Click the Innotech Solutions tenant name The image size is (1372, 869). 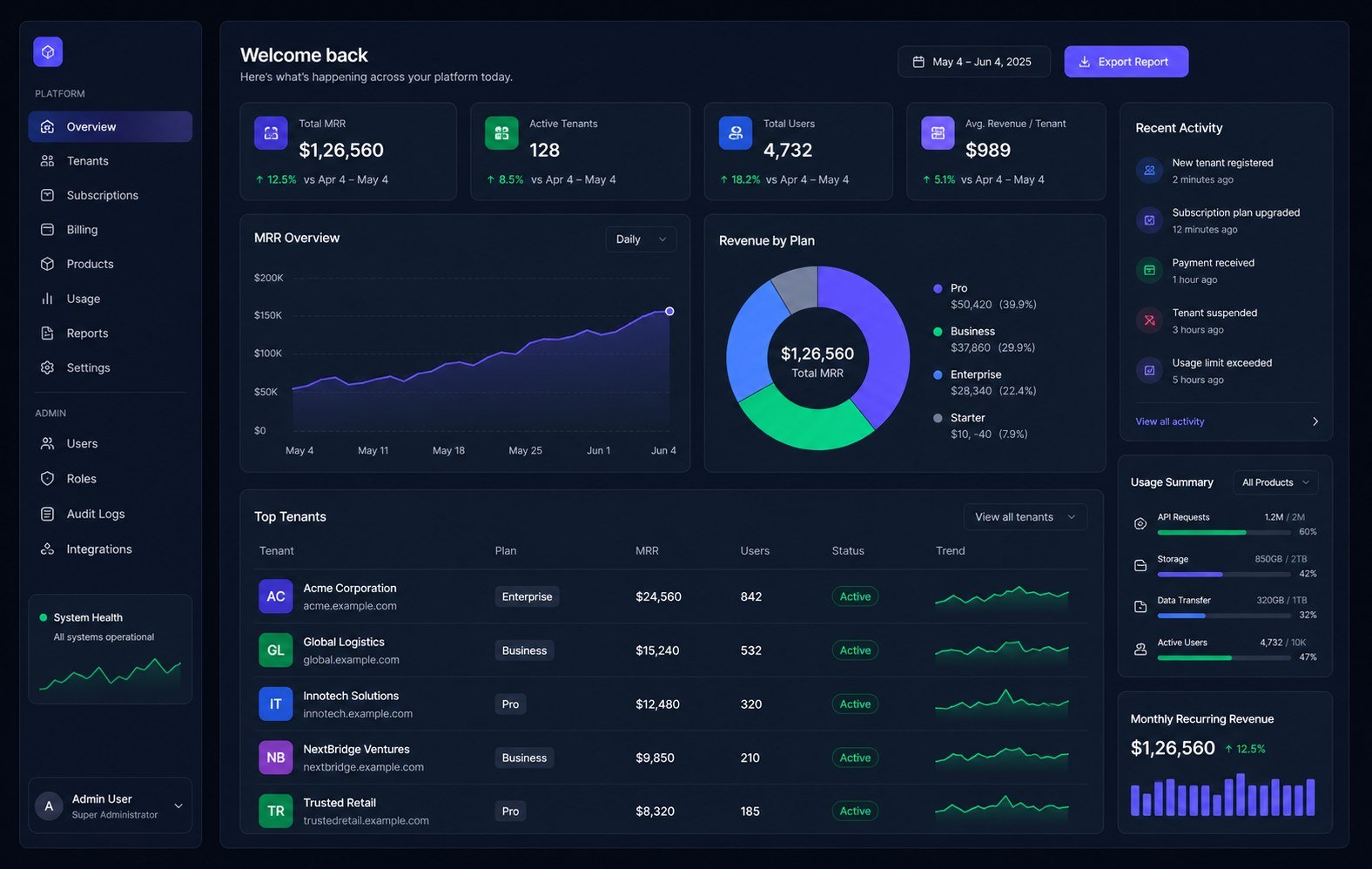pos(351,696)
